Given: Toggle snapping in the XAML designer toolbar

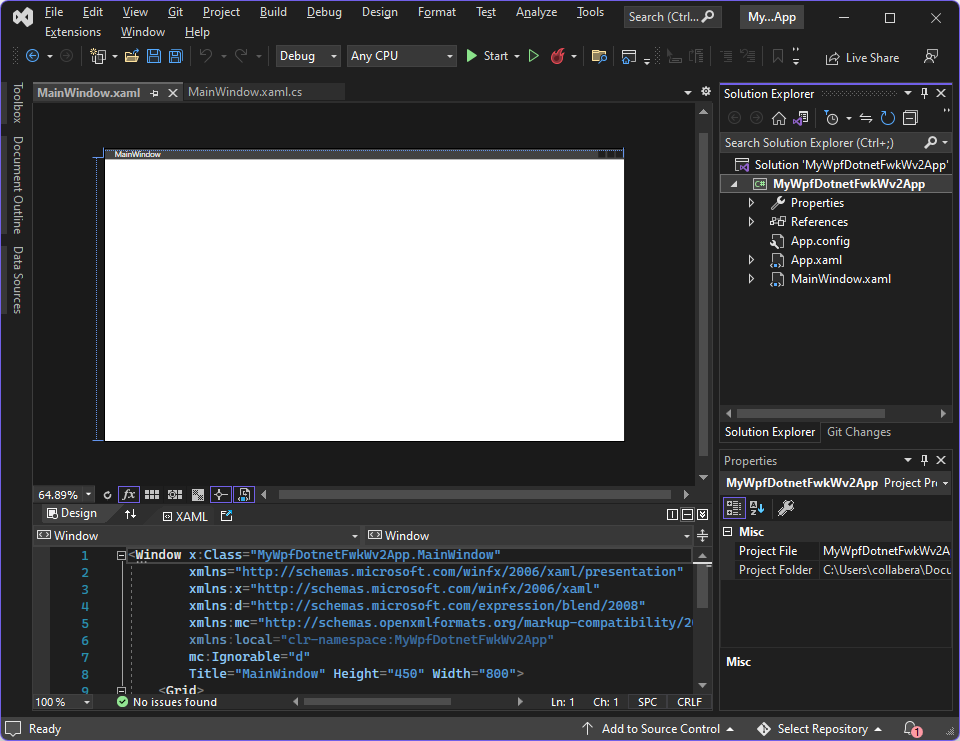Looking at the screenshot, I should pos(220,494).
